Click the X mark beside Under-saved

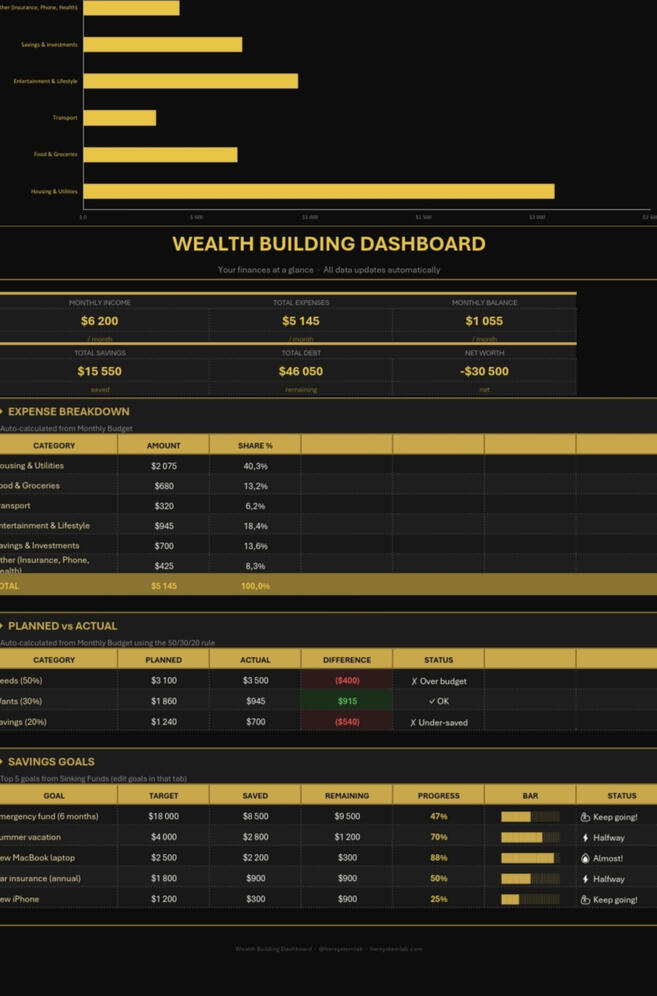click(414, 722)
